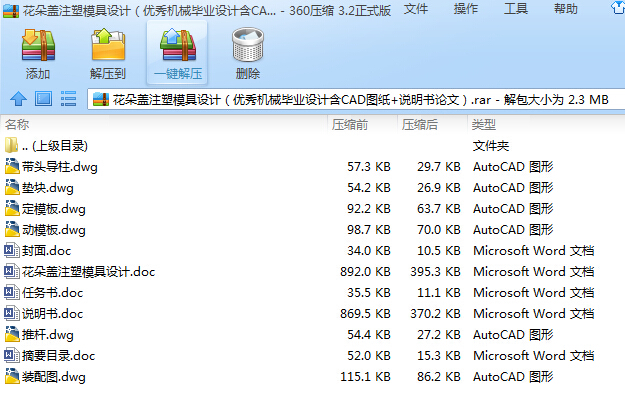Open the 工具 menu
This screenshot has height=395, width=625.
point(516,9)
